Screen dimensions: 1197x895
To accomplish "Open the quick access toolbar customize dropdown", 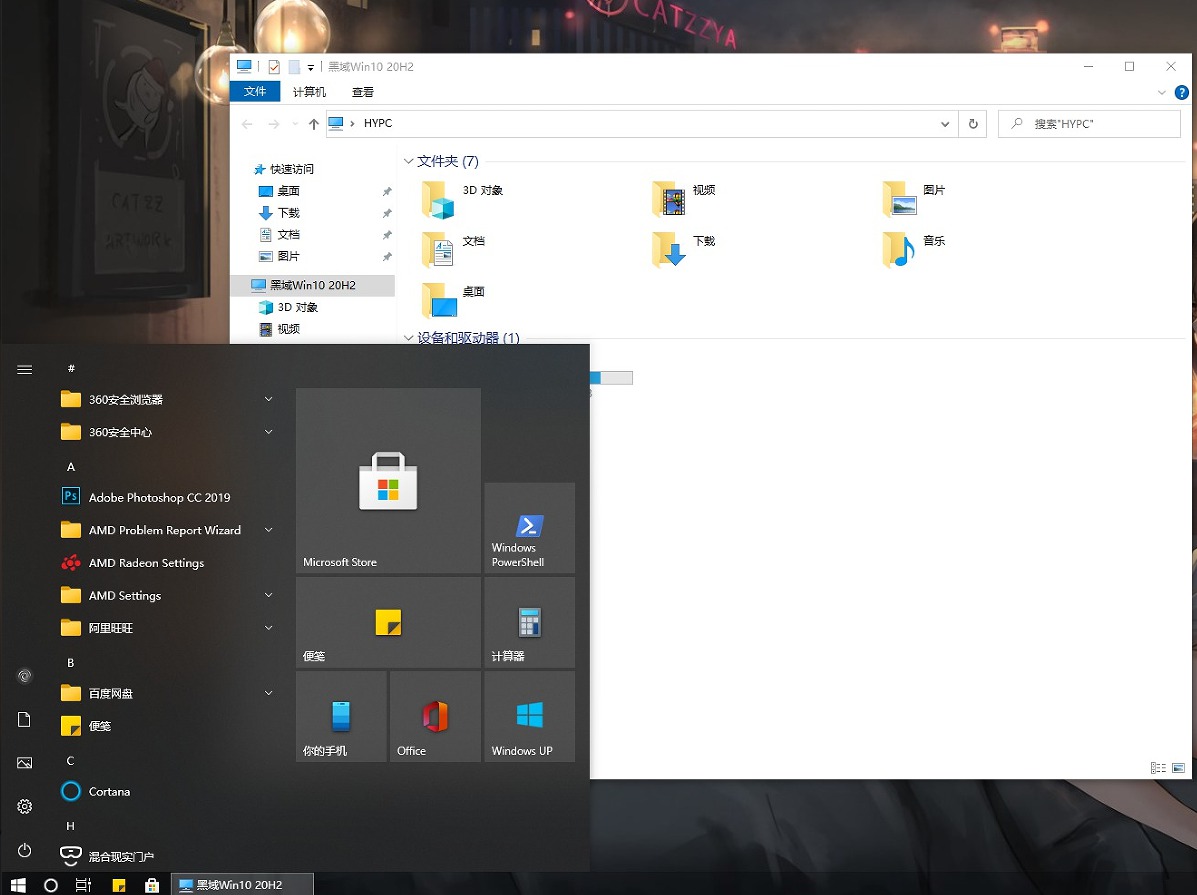I will 311,68.
